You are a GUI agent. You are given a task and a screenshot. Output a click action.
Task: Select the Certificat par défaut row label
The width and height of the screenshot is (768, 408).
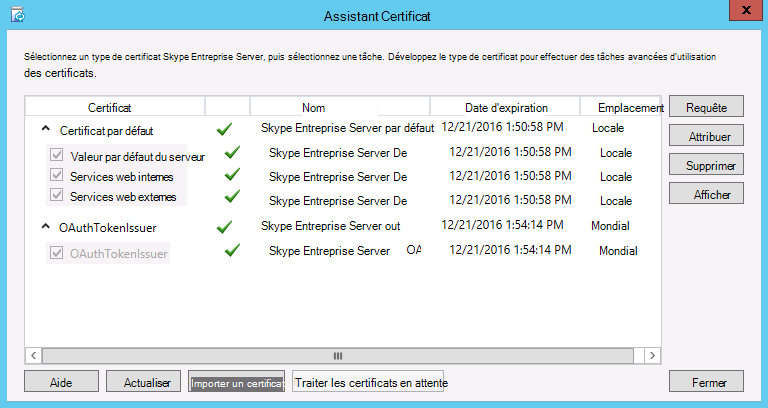pos(106,131)
